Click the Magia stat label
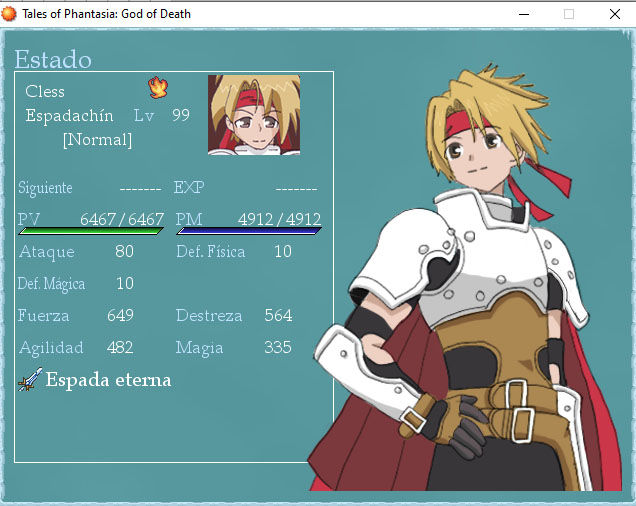636x506 pixels. tap(200, 348)
